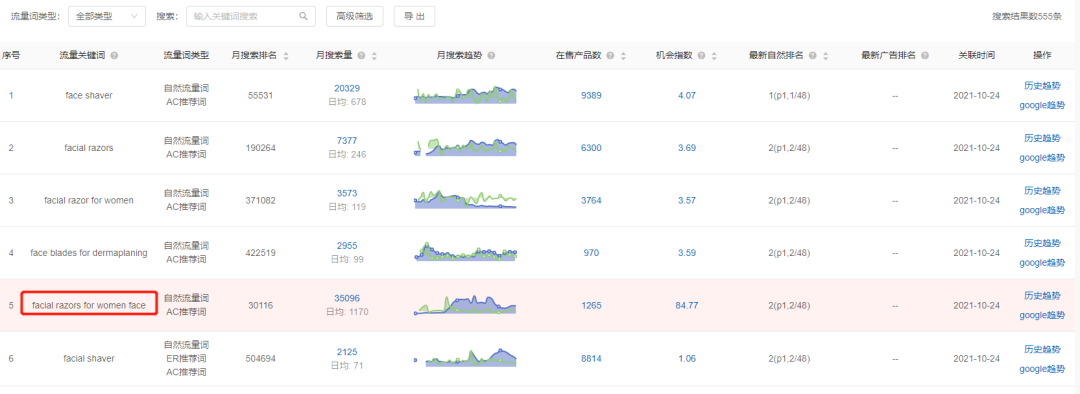The height and width of the screenshot is (394, 1080).
Task: Click products count 1265
Action: coord(592,305)
